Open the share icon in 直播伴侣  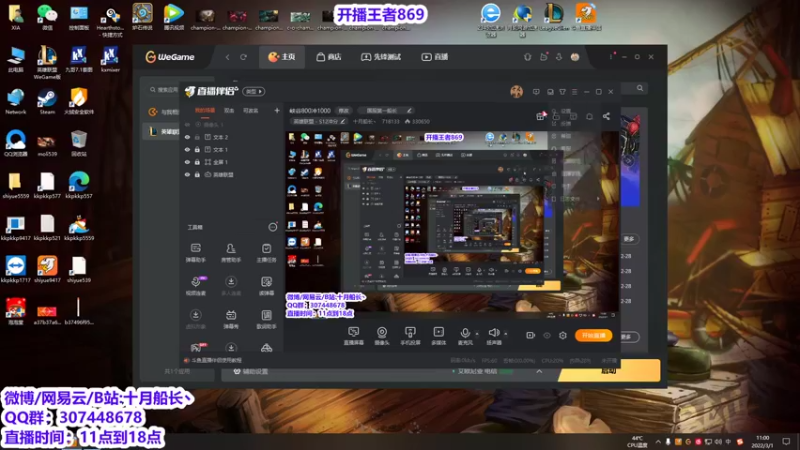point(606,116)
